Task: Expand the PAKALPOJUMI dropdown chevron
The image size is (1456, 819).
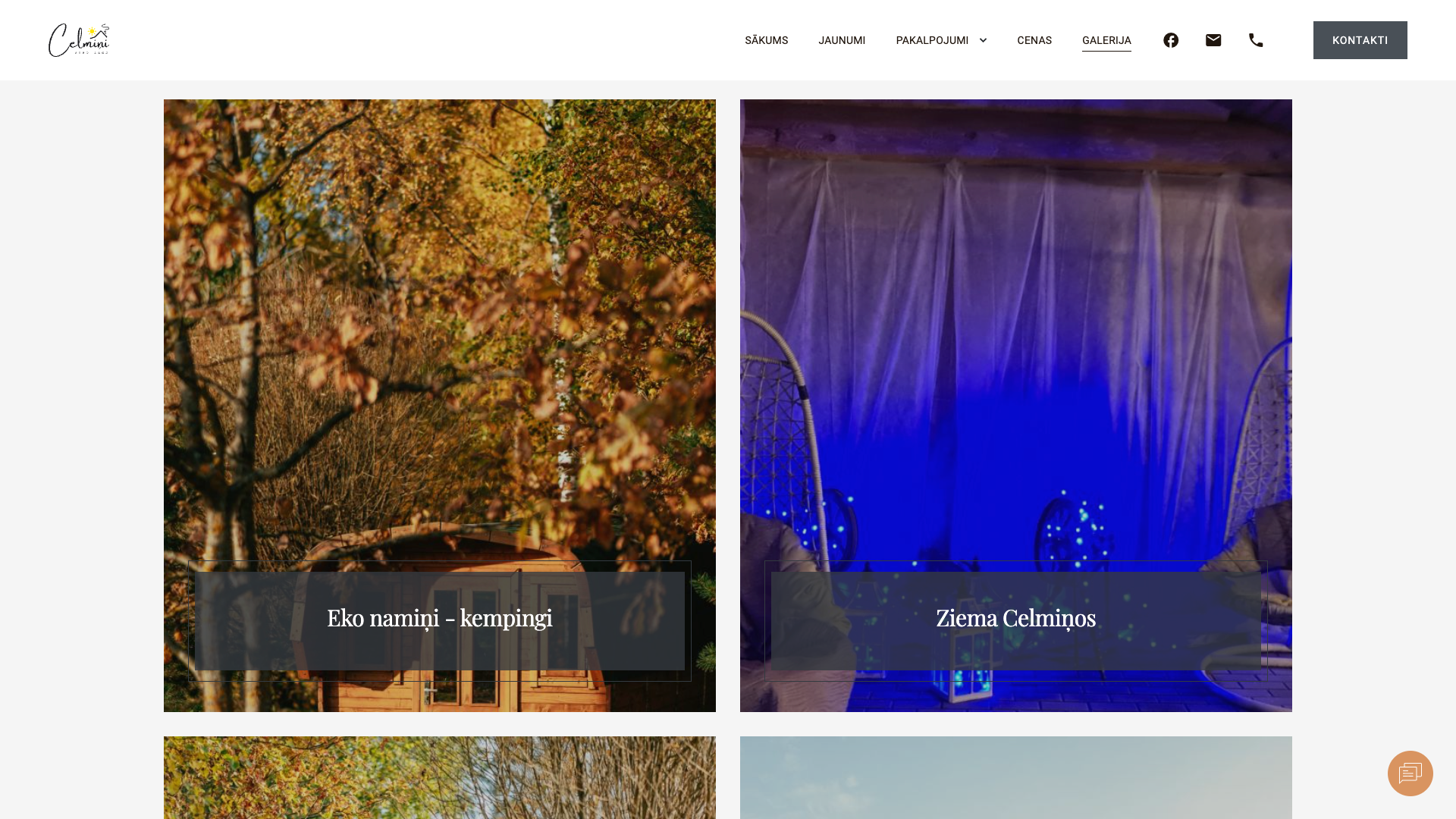Action: pyautogui.click(x=983, y=40)
